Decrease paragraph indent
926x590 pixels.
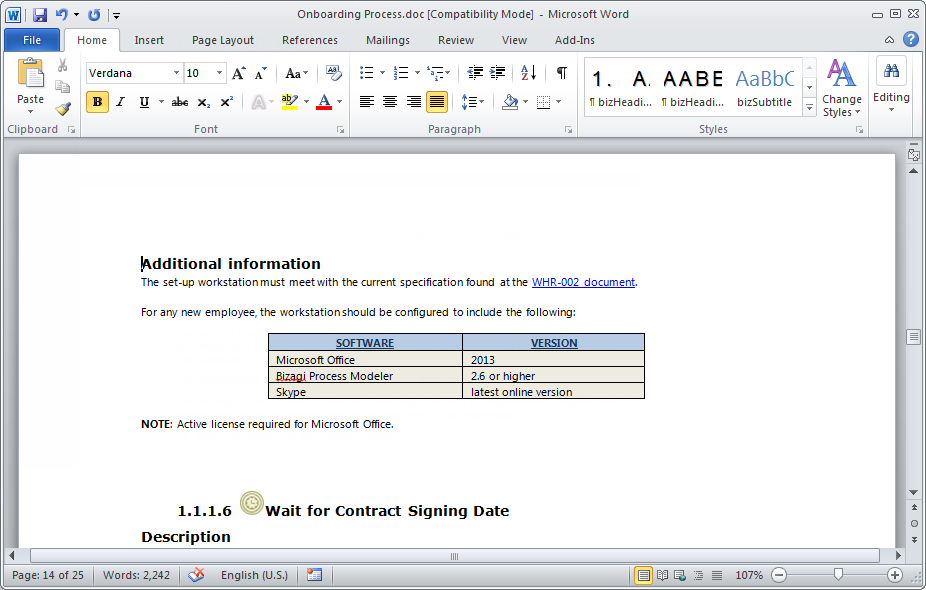(x=475, y=73)
